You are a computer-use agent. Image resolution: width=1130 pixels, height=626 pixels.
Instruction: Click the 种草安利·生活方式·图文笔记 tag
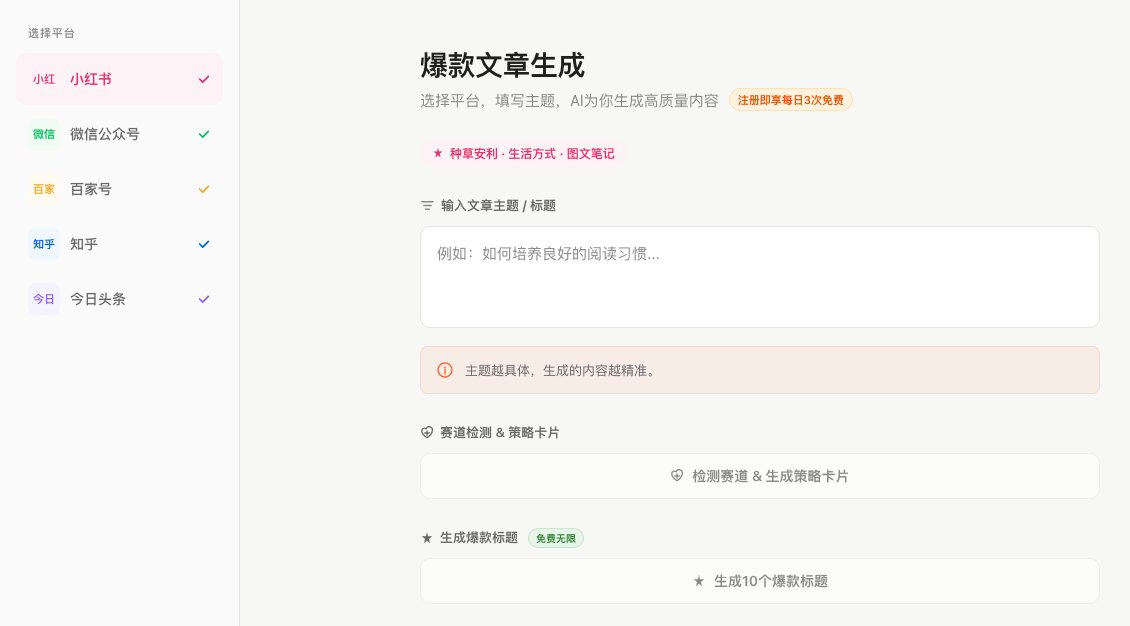click(523, 153)
